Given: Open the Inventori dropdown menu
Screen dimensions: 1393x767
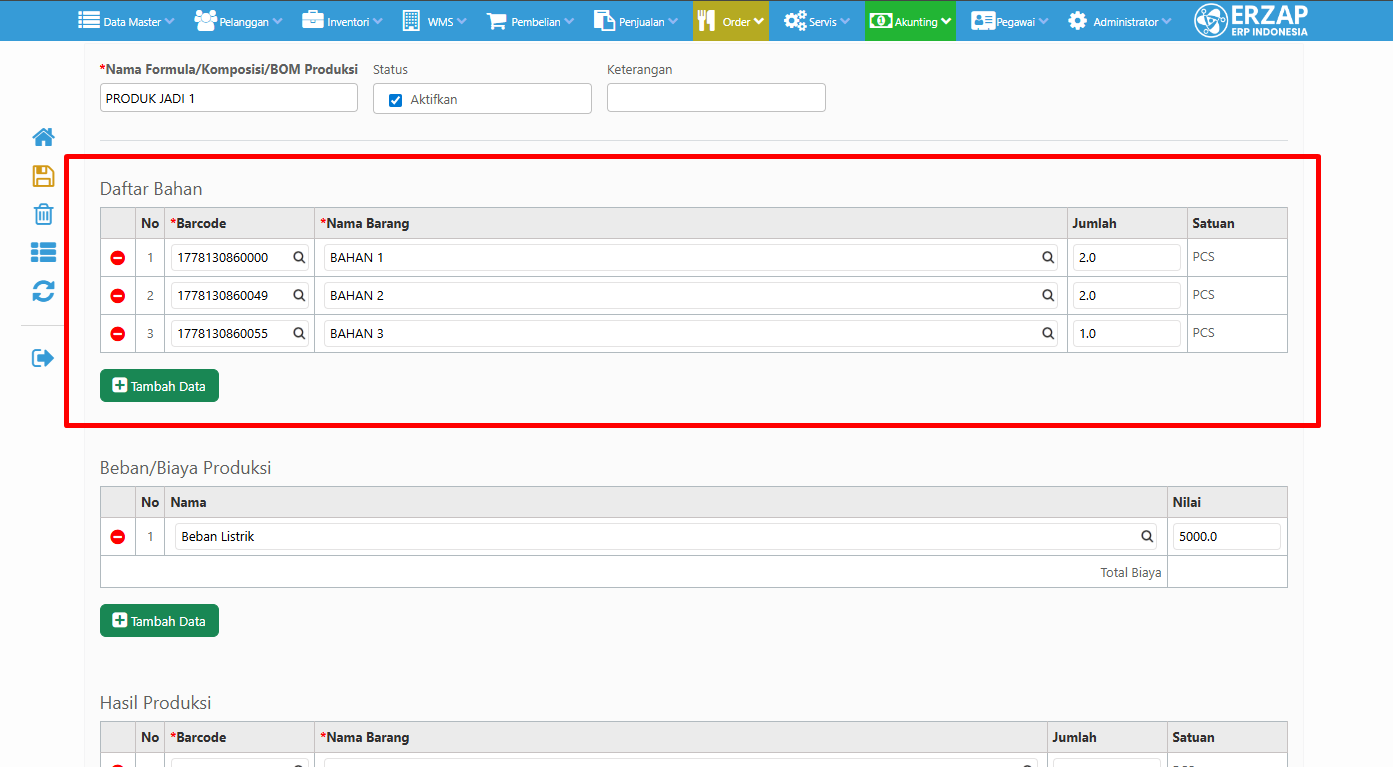Looking at the screenshot, I should click(x=342, y=21).
